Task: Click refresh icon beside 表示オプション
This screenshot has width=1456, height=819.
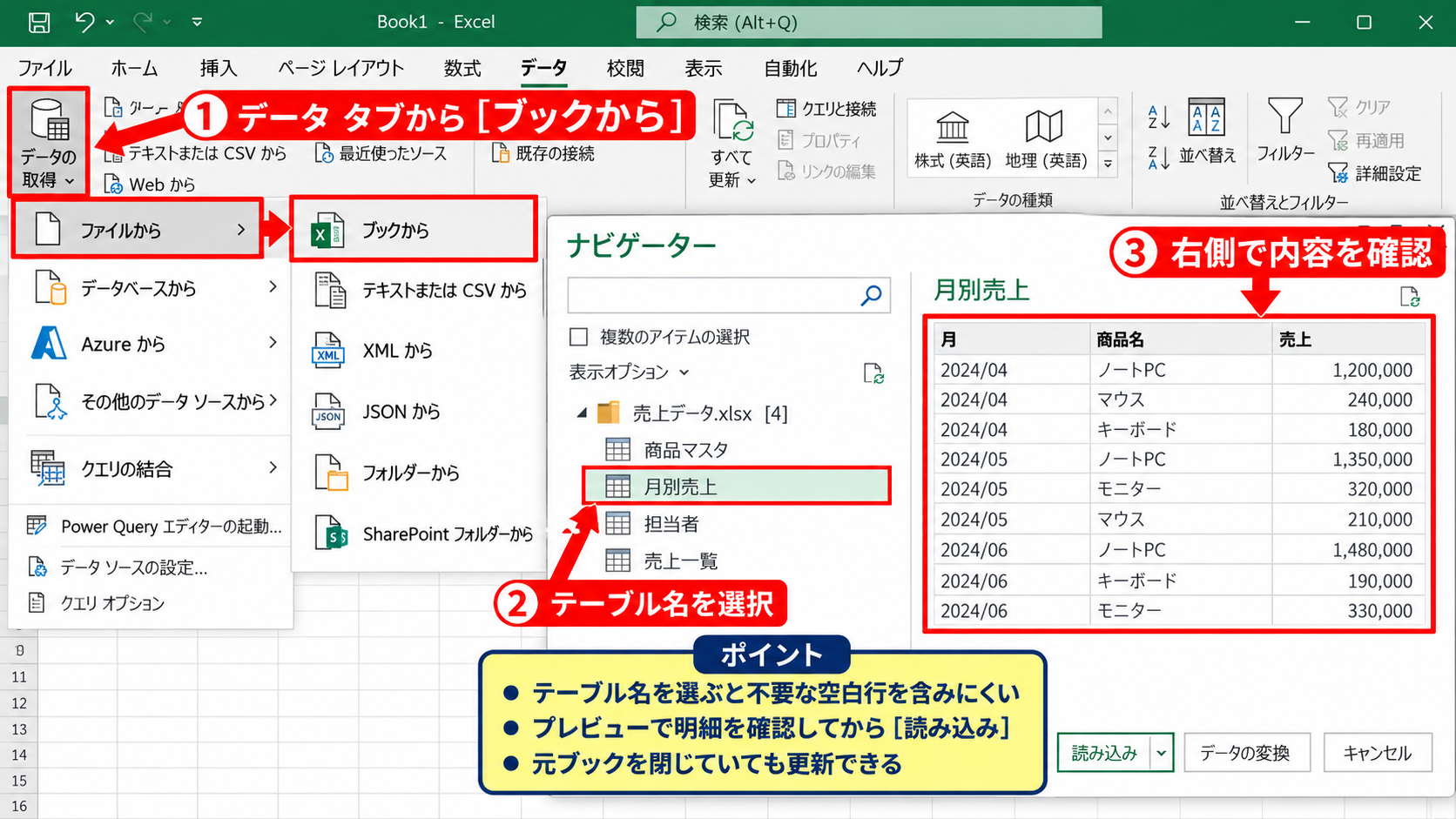Action: click(x=873, y=373)
